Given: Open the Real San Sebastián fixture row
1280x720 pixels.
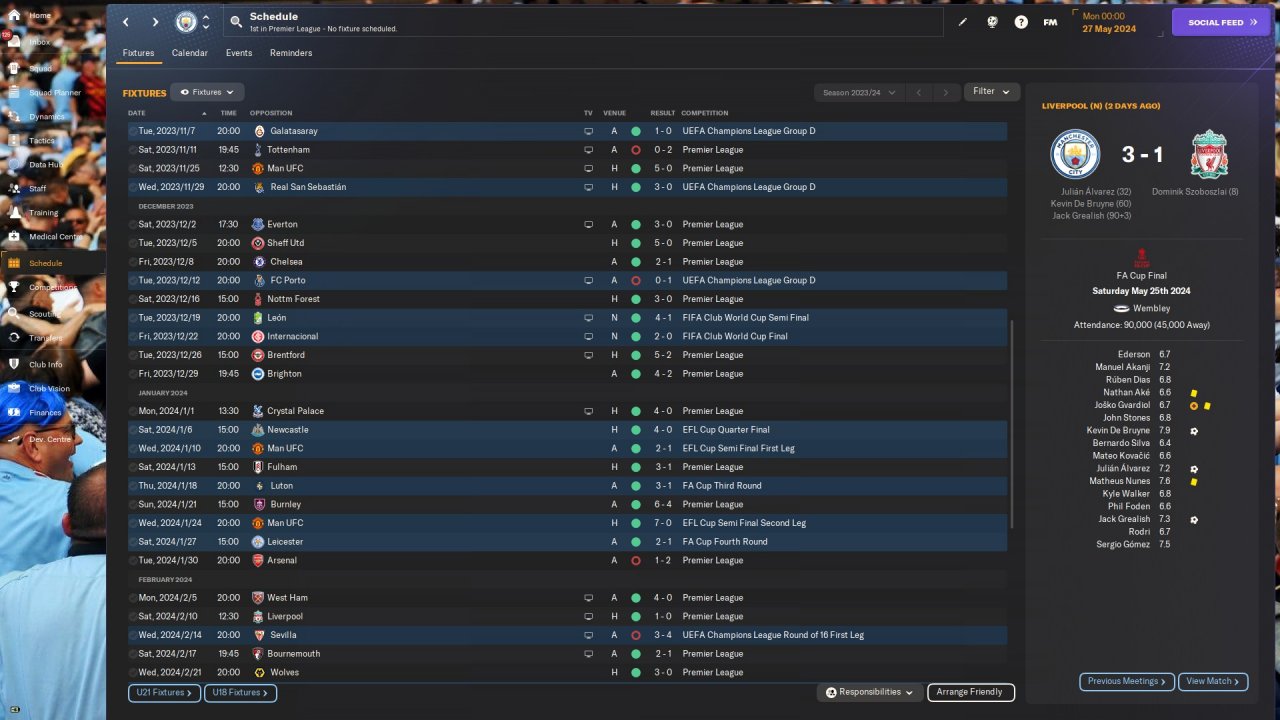Looking at the screenshot, I should click(x=567, y=187).
